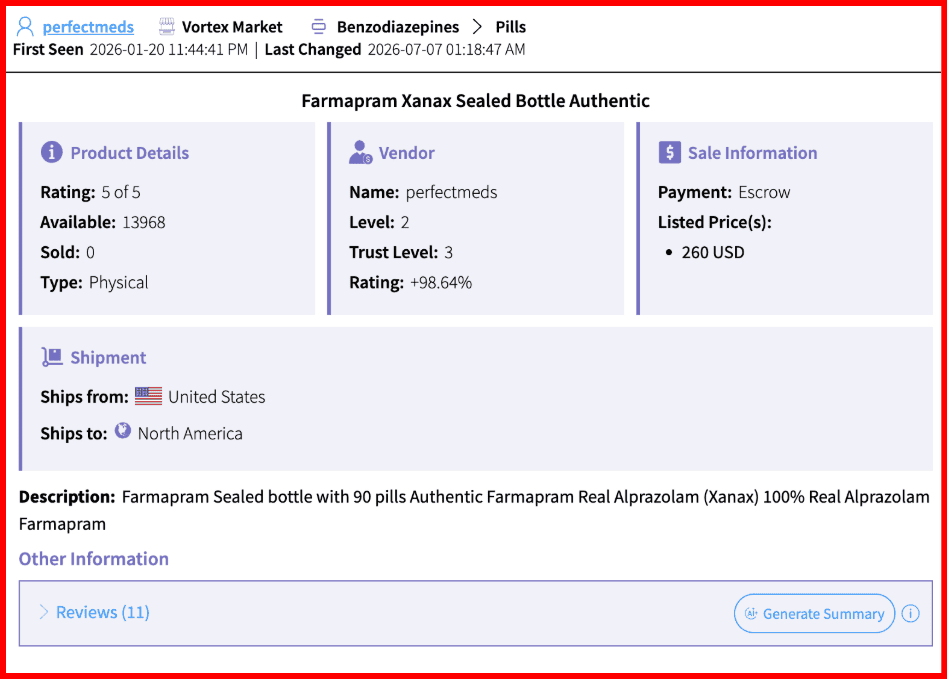Click the vendor rating +98.64%
948x679 pixels.
pyautogui.click(x=441, y=282)
